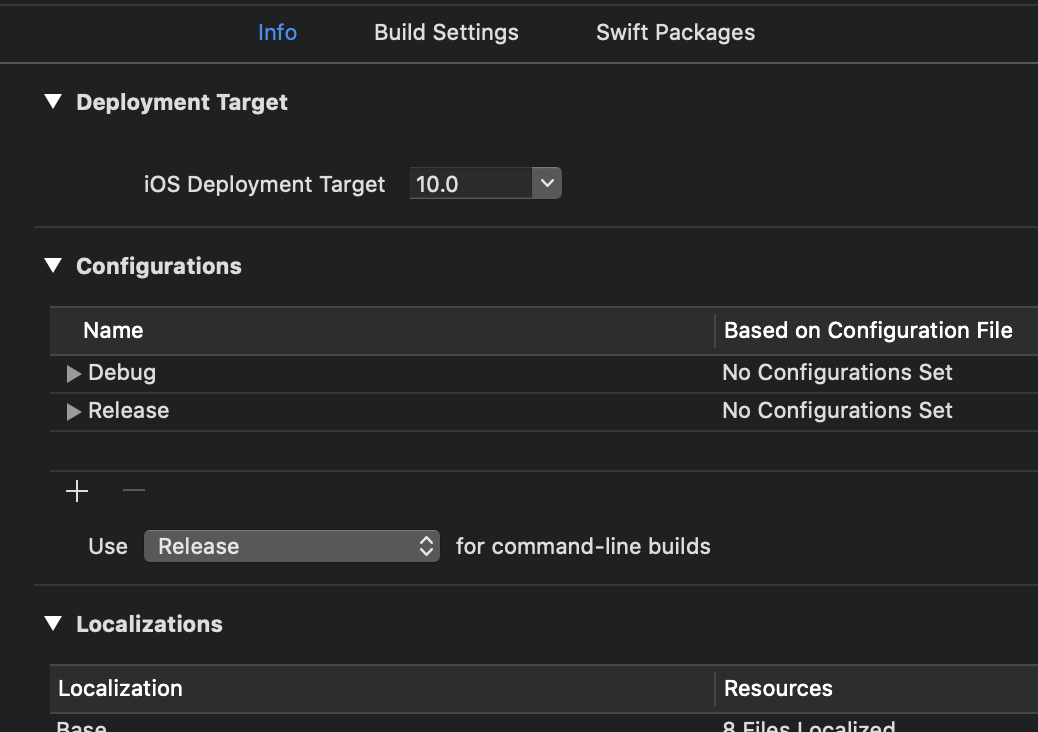
Task: Click Release's No Configurations Set value
Action: (x=837, y=411)
